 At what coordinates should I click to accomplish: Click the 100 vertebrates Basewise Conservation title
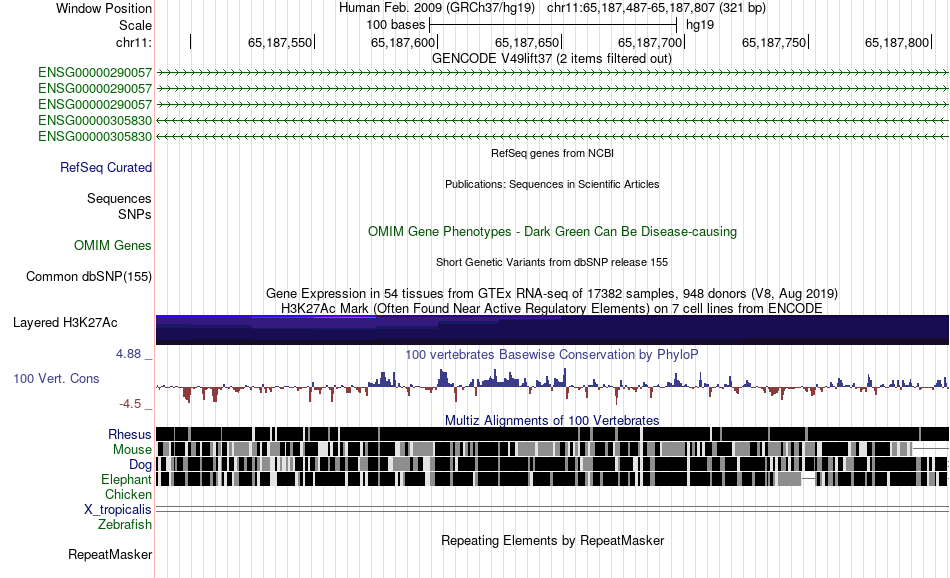[x=552, y=354]
